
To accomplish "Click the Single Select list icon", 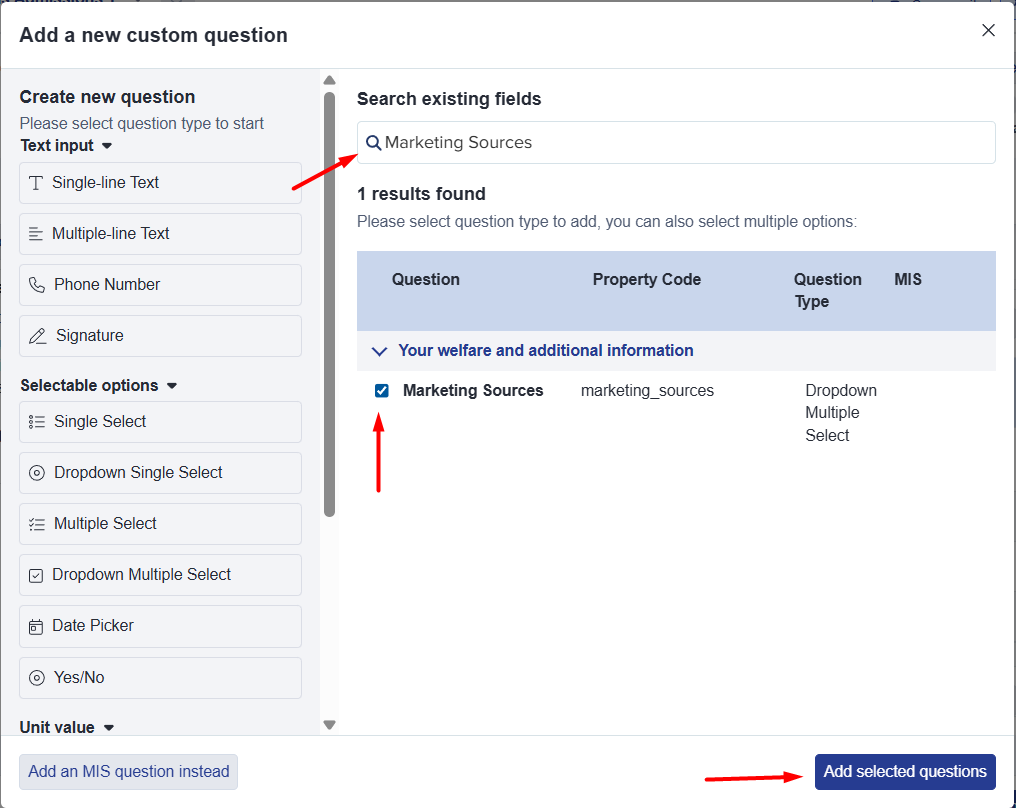I will pos(37,422).
